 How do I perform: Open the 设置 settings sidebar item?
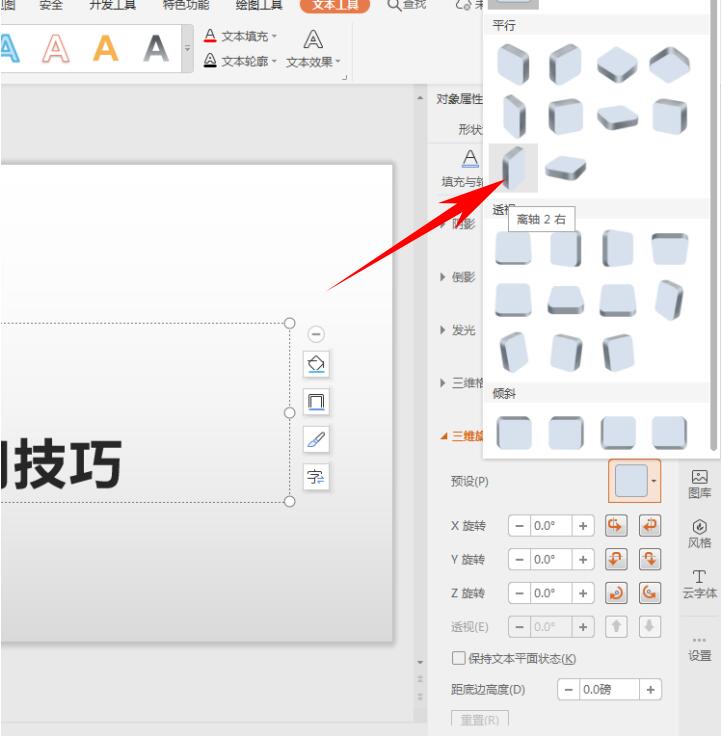(699, 649)
